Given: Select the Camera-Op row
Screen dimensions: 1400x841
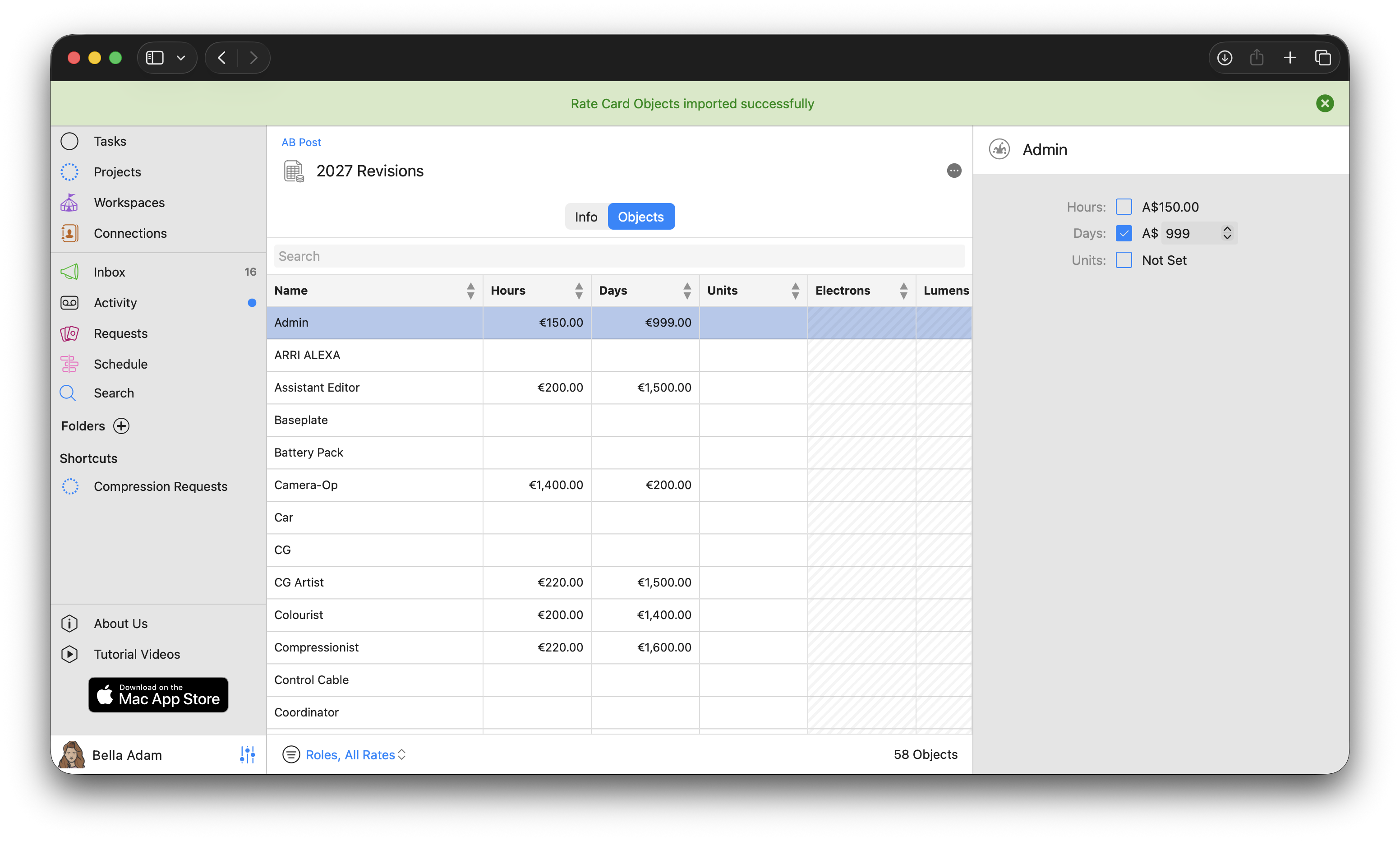Looking at the screenshot, I should tap(619, 485).
